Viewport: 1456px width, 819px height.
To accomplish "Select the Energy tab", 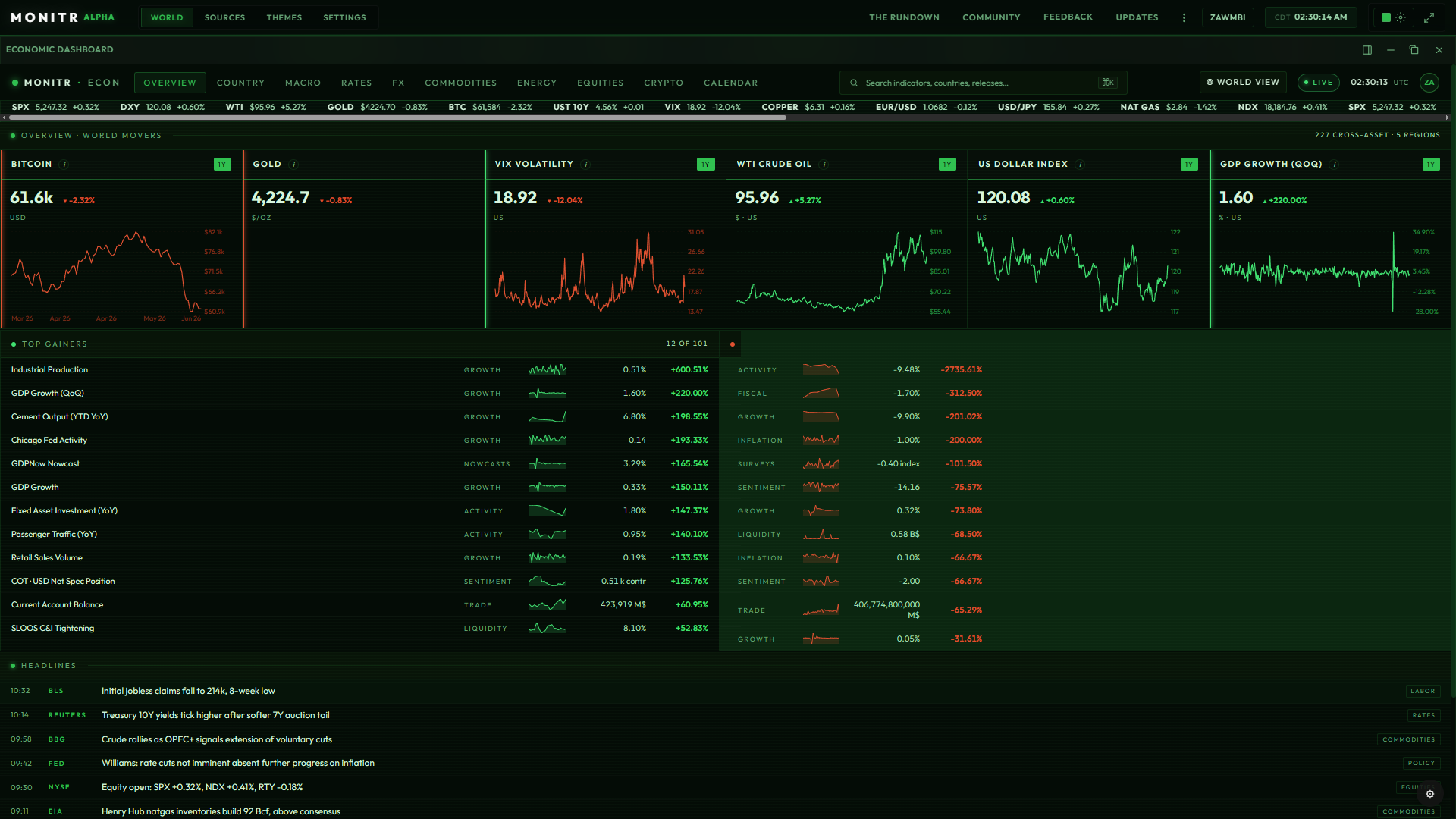I will click(537, 83).
